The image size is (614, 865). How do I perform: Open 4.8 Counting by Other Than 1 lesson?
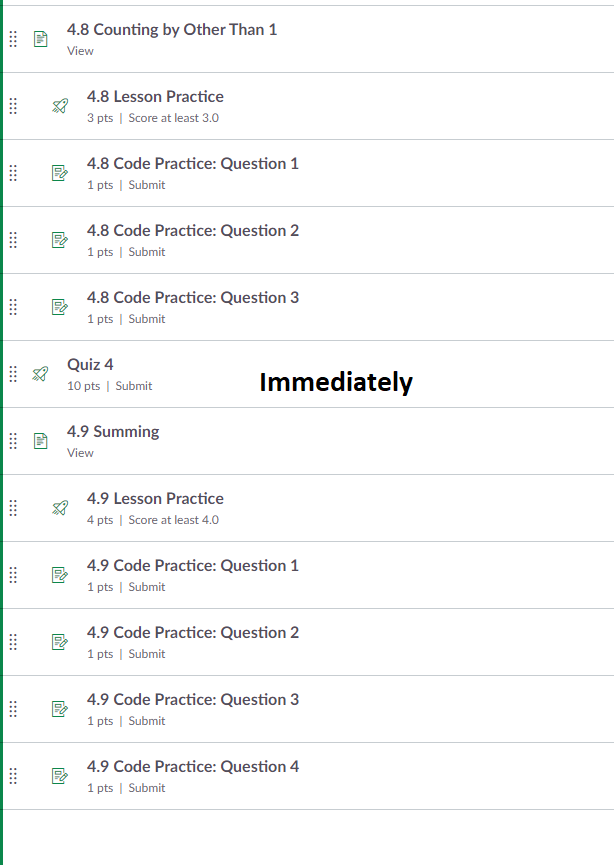point(172,30)
